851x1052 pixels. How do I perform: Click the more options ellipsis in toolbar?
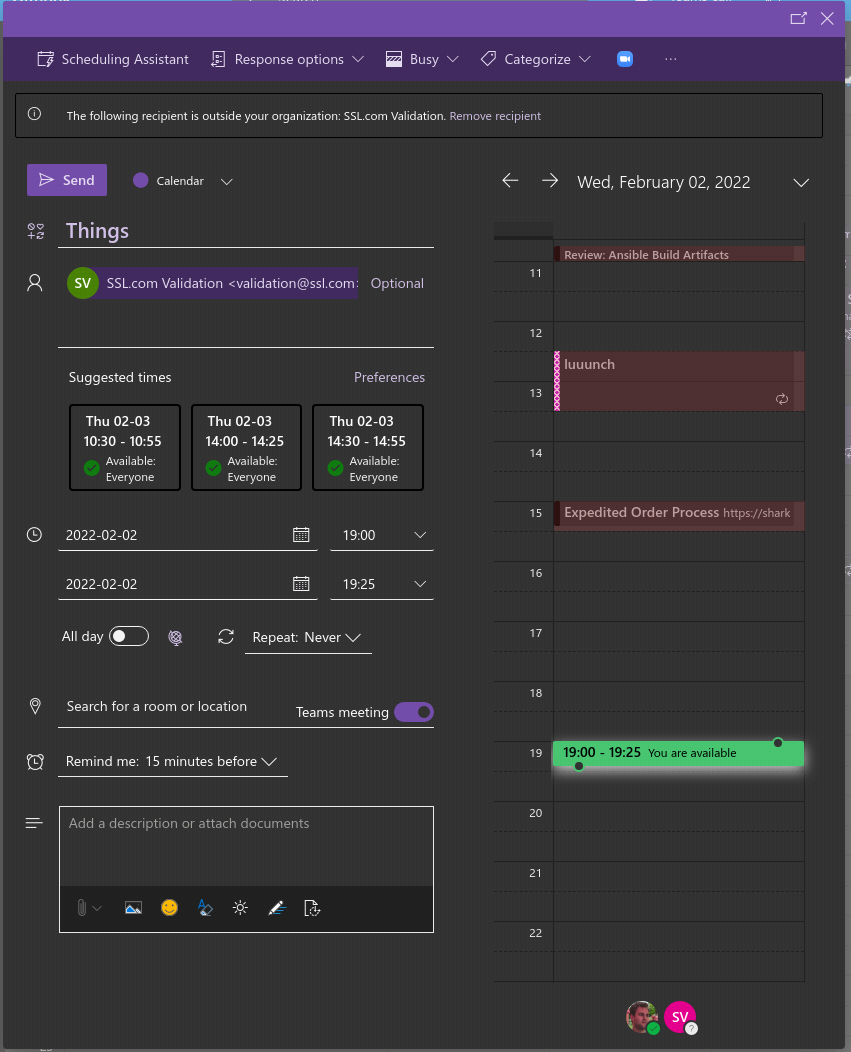click(x=670, y=59)
